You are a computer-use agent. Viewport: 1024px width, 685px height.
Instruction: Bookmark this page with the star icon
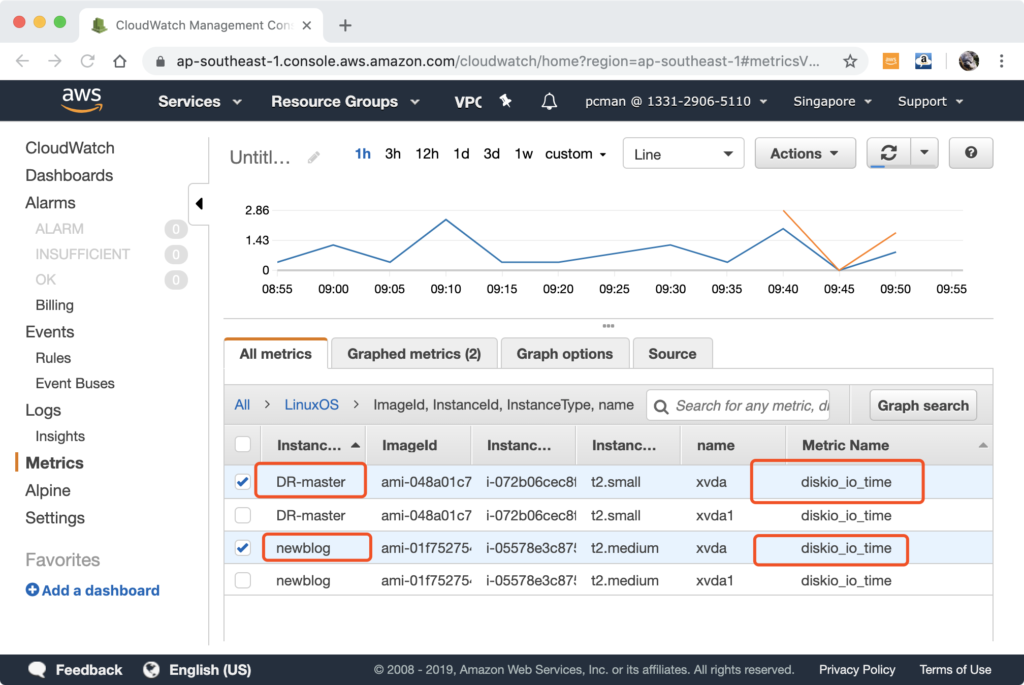[x=850, y=61]
